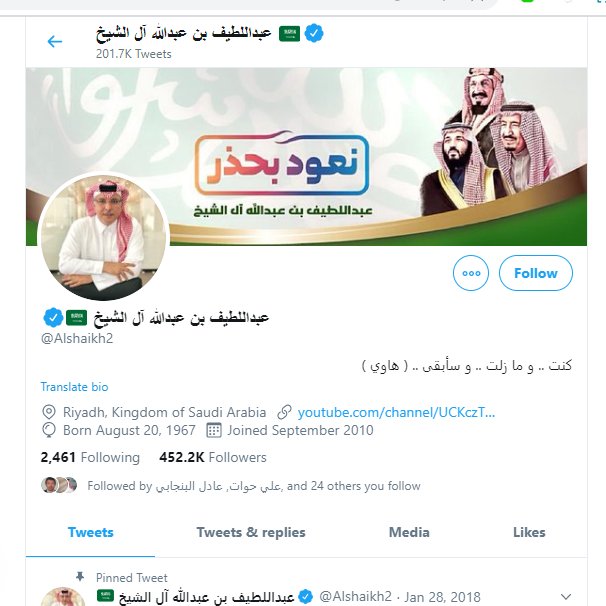Click the link chain icon beside youtube URL
606x606 pixels.
pyautogui.click(x=284, y=412)
